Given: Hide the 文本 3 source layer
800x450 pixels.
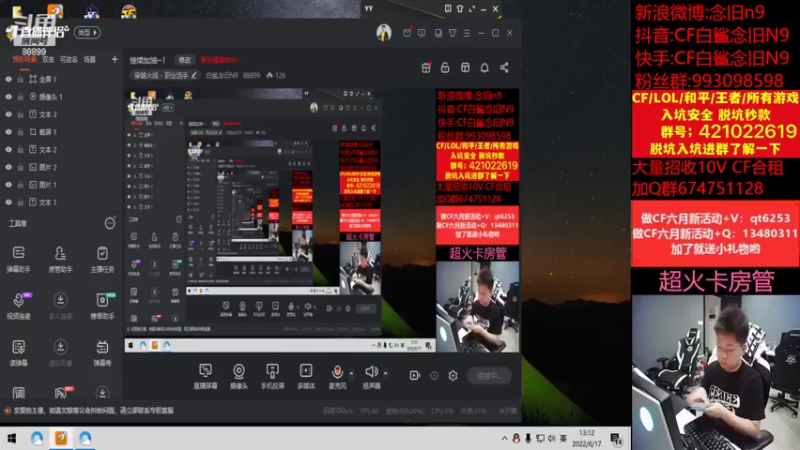Looking at the screenshot, I should 9,115.
